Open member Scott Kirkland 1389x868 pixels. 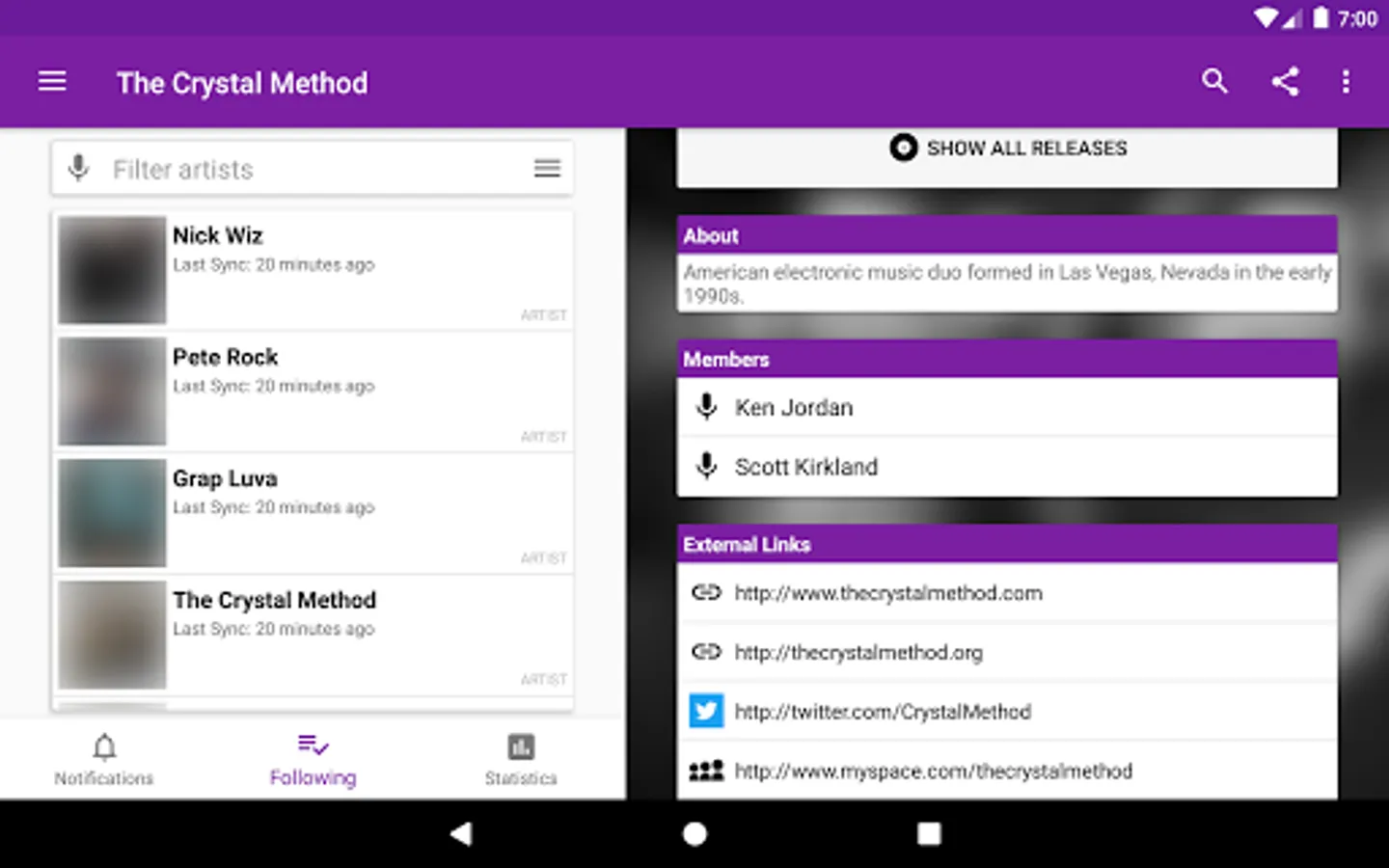[x=1007, y=467]
